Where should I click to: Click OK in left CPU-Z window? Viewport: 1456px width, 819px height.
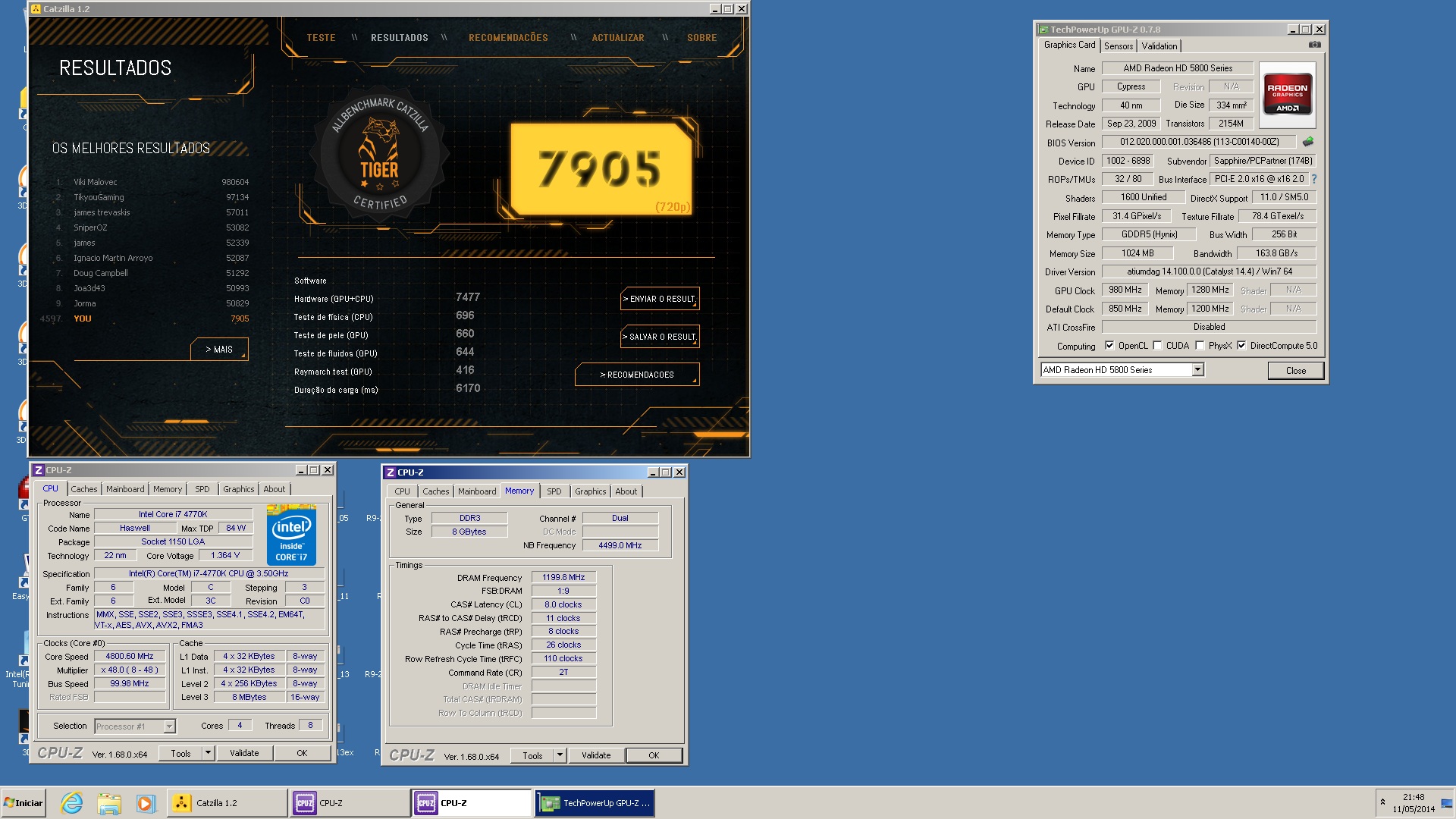(302, 753)
